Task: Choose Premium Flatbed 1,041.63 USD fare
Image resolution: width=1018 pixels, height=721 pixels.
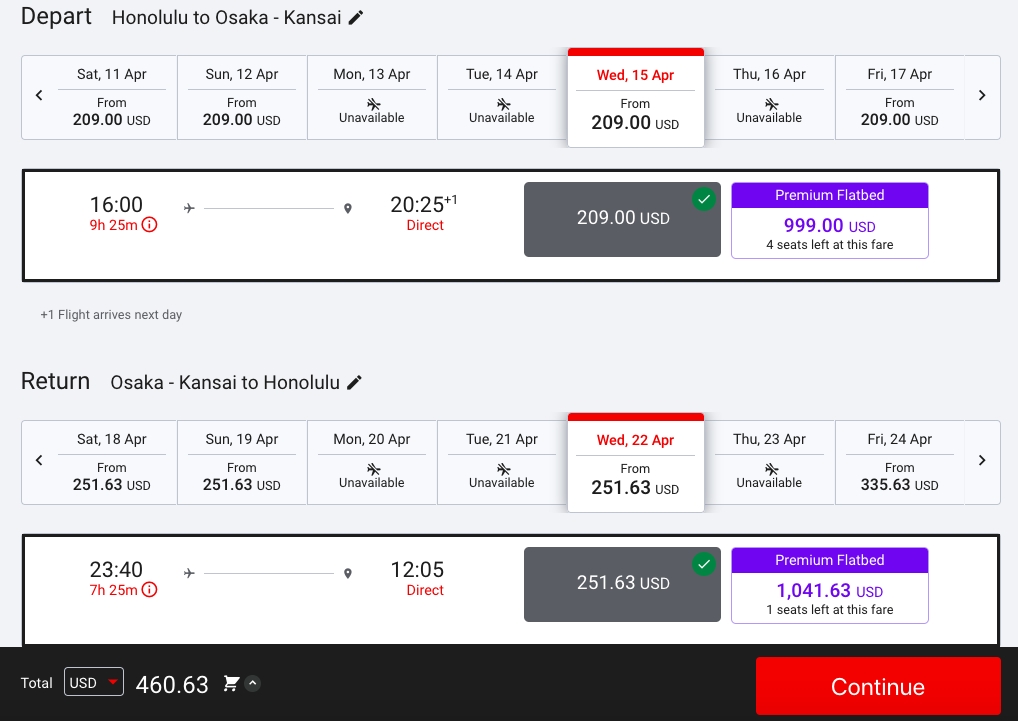Action: [830, 585]
